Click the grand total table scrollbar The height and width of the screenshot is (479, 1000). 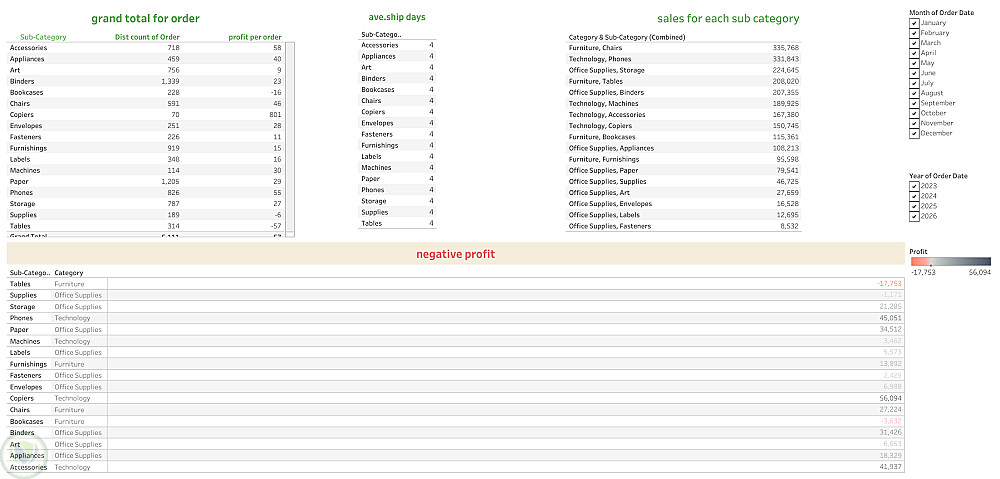point(290,140)
